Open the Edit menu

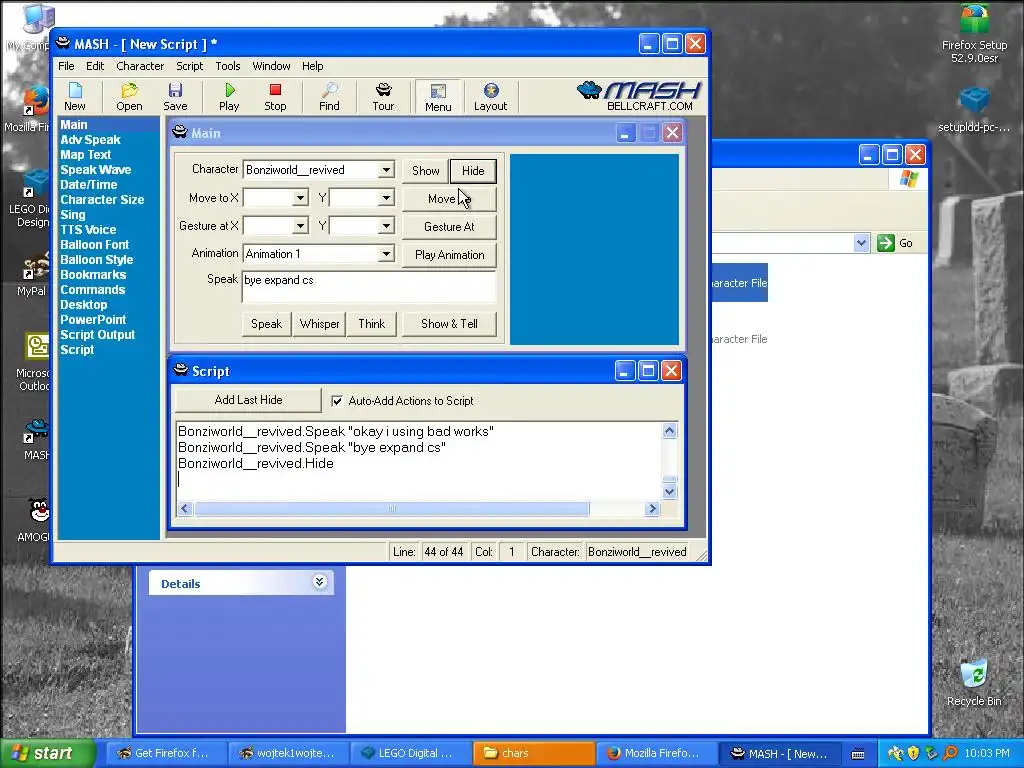click(95, 66)
